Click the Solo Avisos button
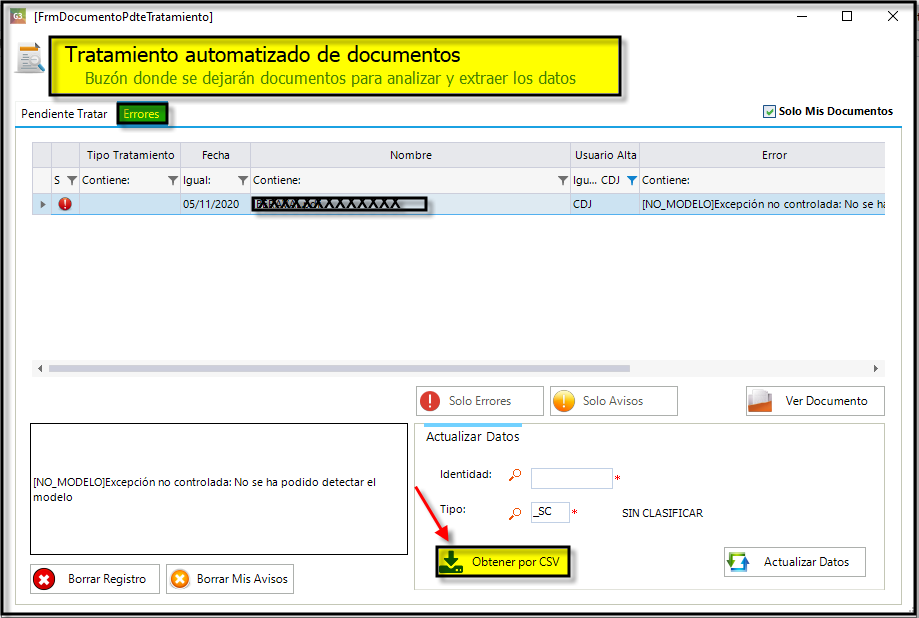 coord(614,401)
